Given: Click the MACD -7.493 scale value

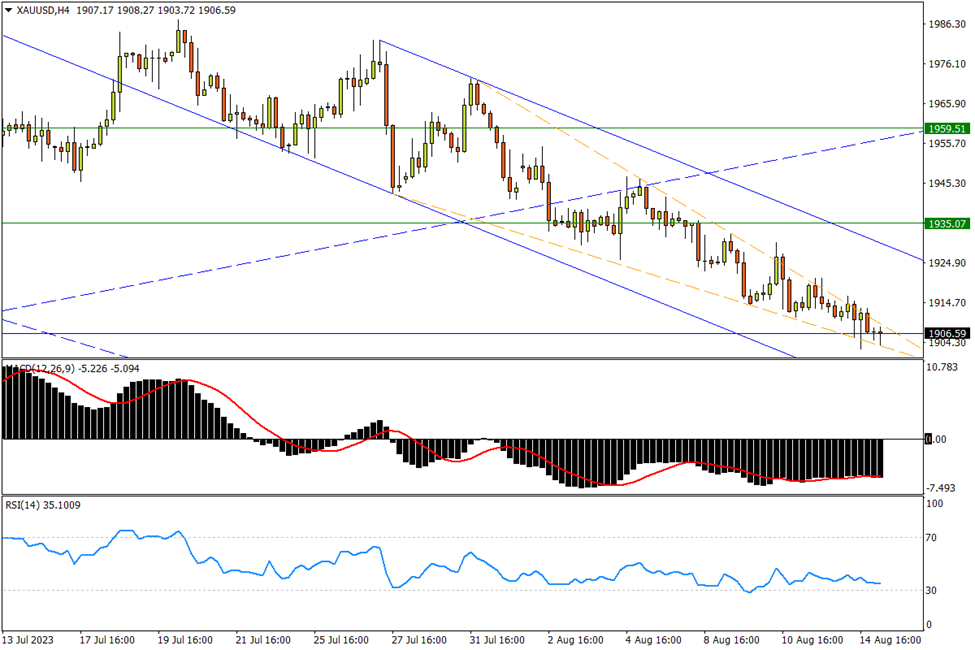Looking at the screenshot, I should [x=945, y=488].
